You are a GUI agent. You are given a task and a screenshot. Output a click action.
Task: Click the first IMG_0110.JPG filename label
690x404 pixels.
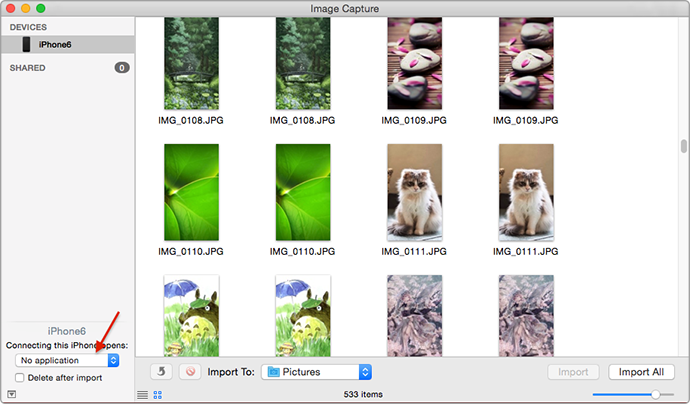click(x=191, y=251)
